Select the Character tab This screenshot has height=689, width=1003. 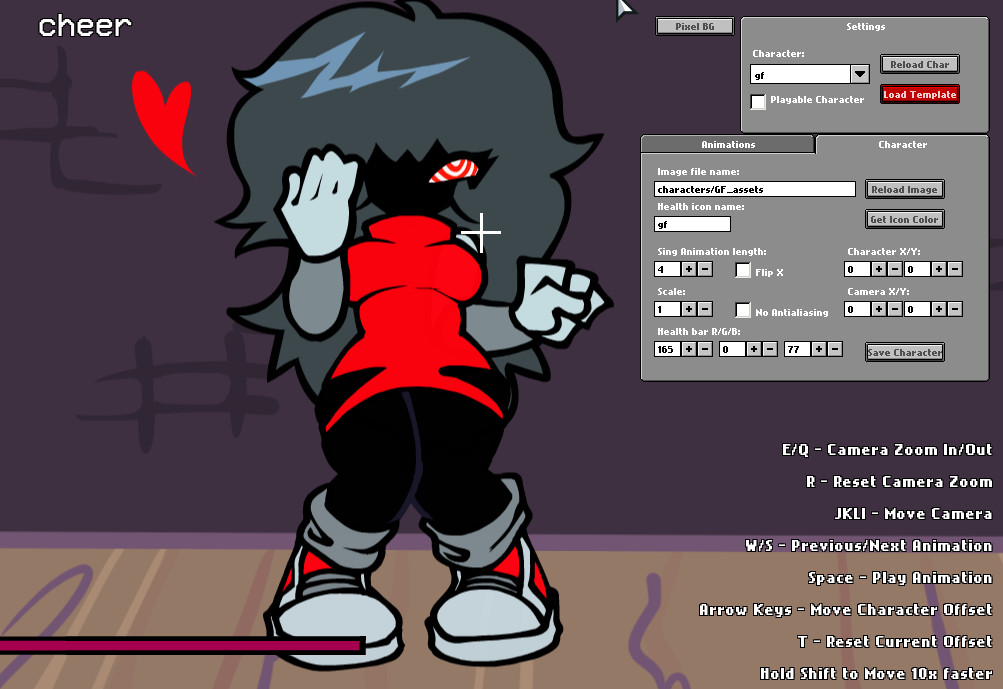[902, 145]
